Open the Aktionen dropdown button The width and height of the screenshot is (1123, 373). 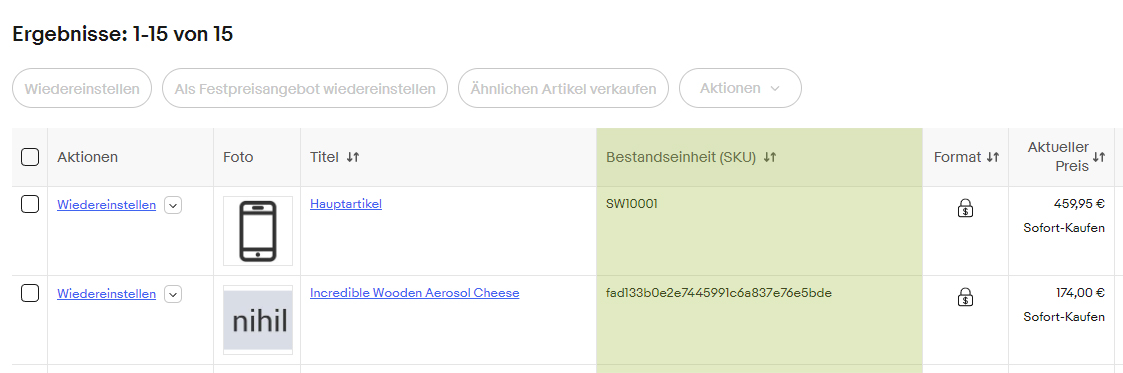click(740, 88)
